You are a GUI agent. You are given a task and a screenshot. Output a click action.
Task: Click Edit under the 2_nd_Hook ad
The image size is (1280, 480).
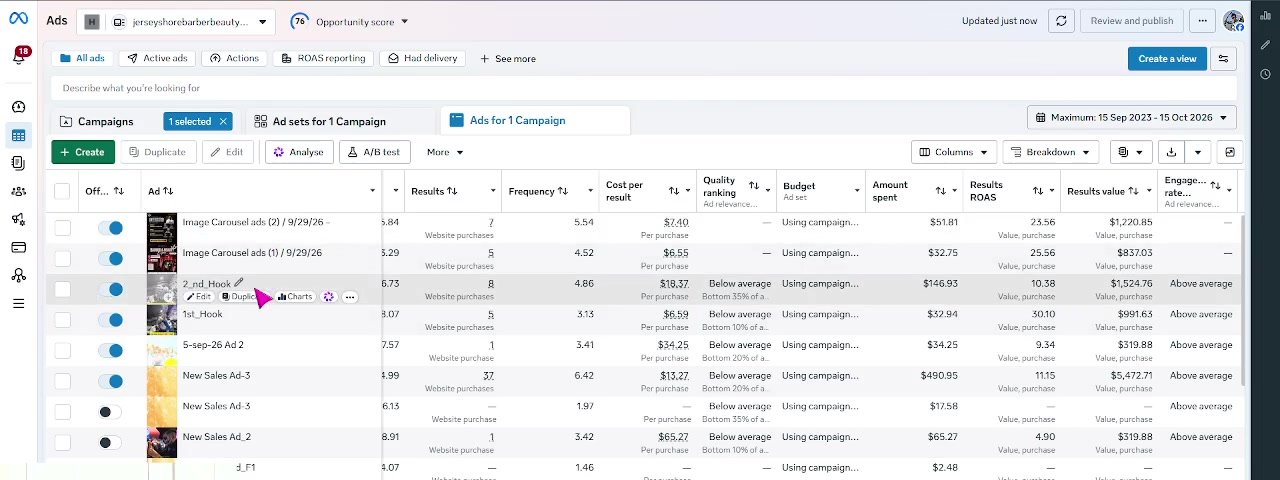click(199, 297)
